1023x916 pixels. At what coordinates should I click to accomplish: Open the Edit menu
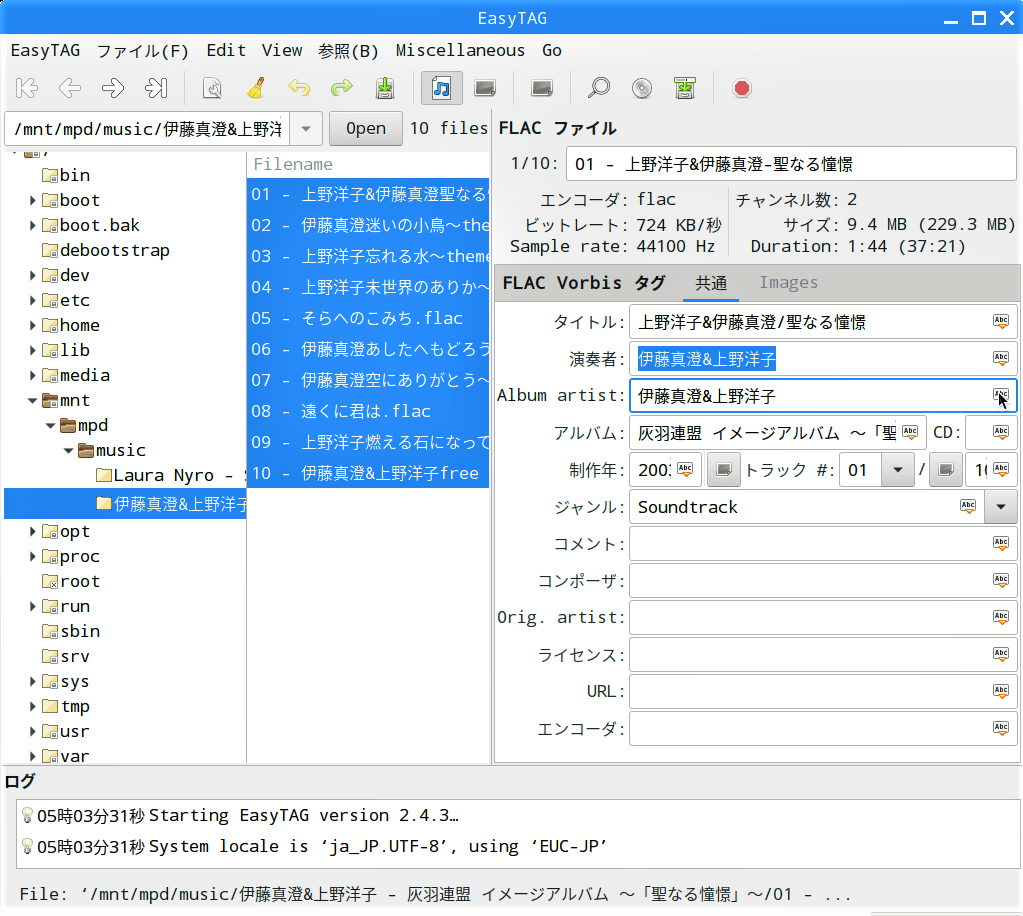226,50
